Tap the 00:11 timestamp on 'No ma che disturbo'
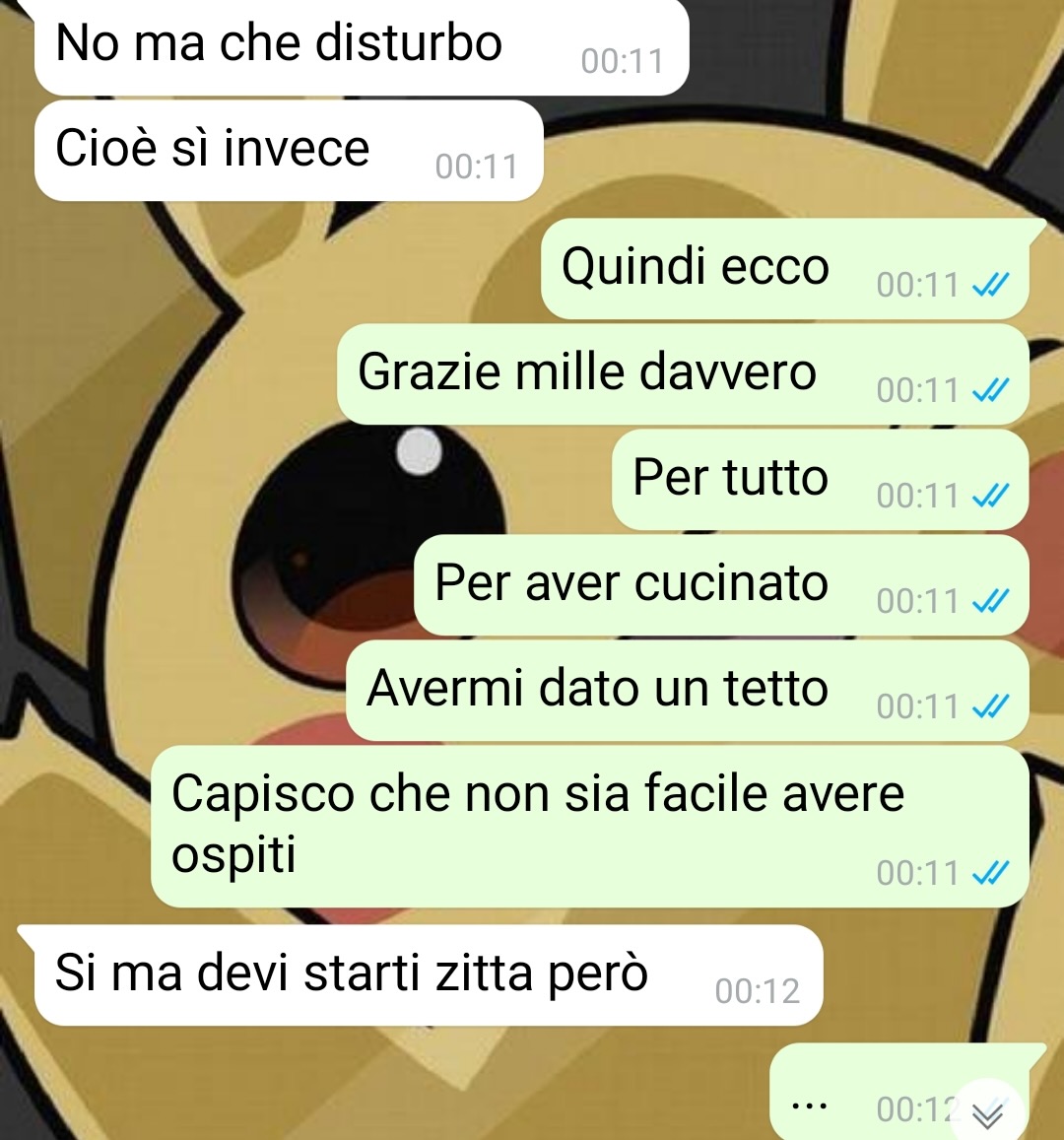 point(622,61)
